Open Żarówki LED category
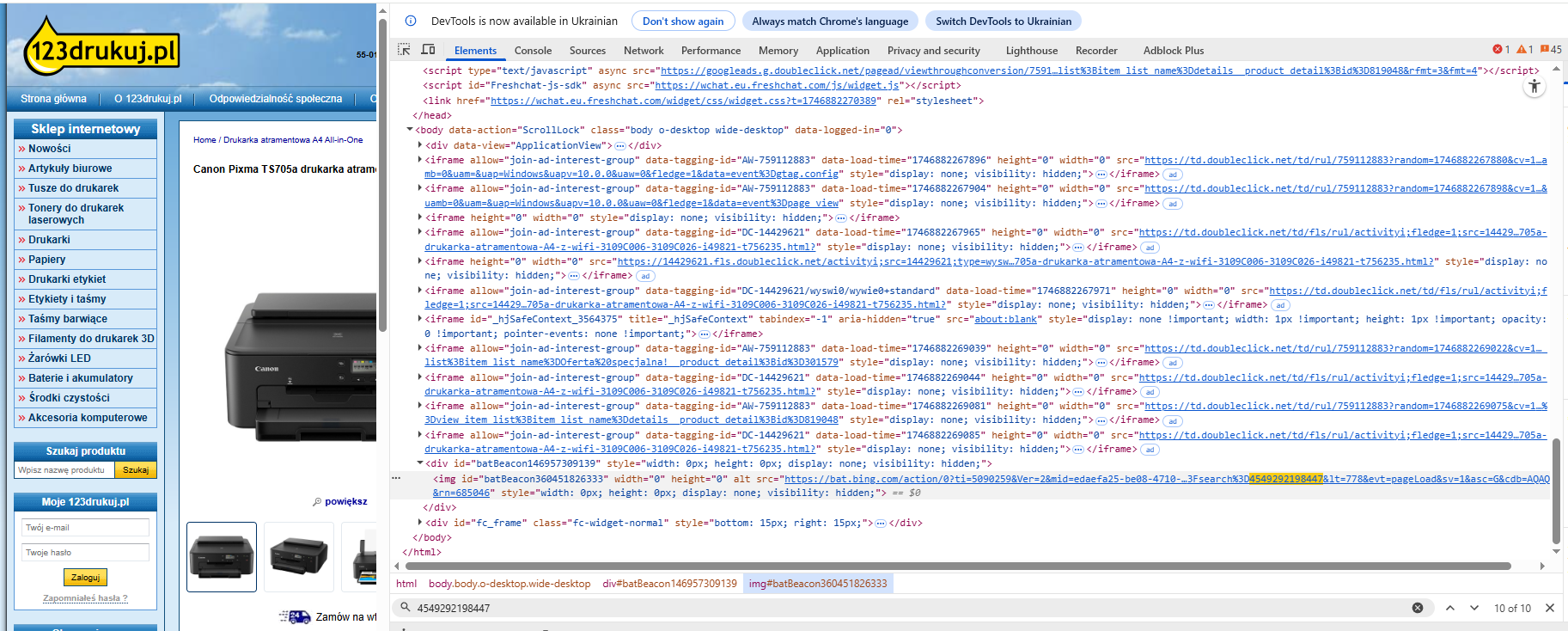 [x=86, y=358]
